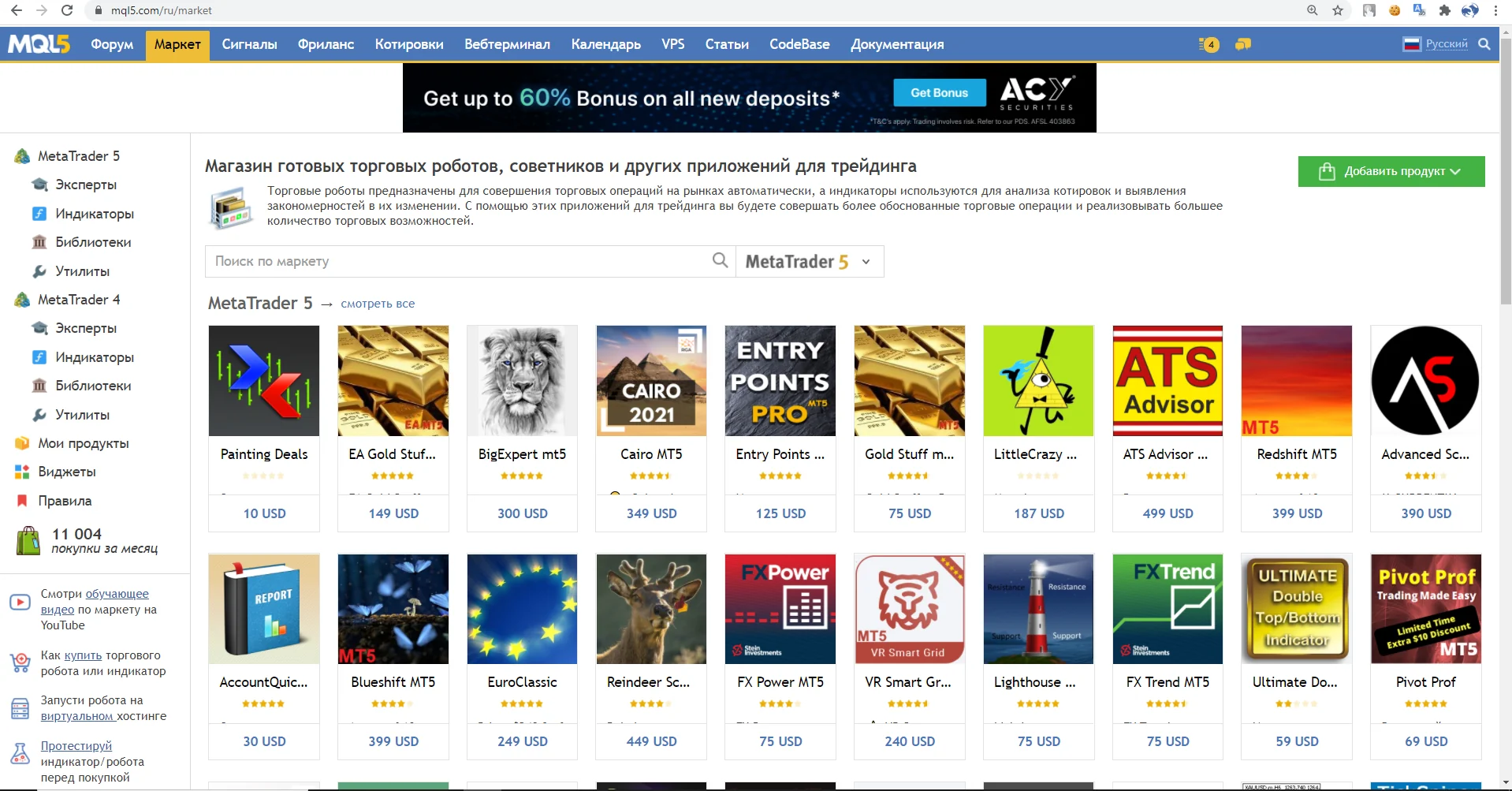Click the Get Bonus banner button
The image size is (1512, 791).
tap(939, 92)
